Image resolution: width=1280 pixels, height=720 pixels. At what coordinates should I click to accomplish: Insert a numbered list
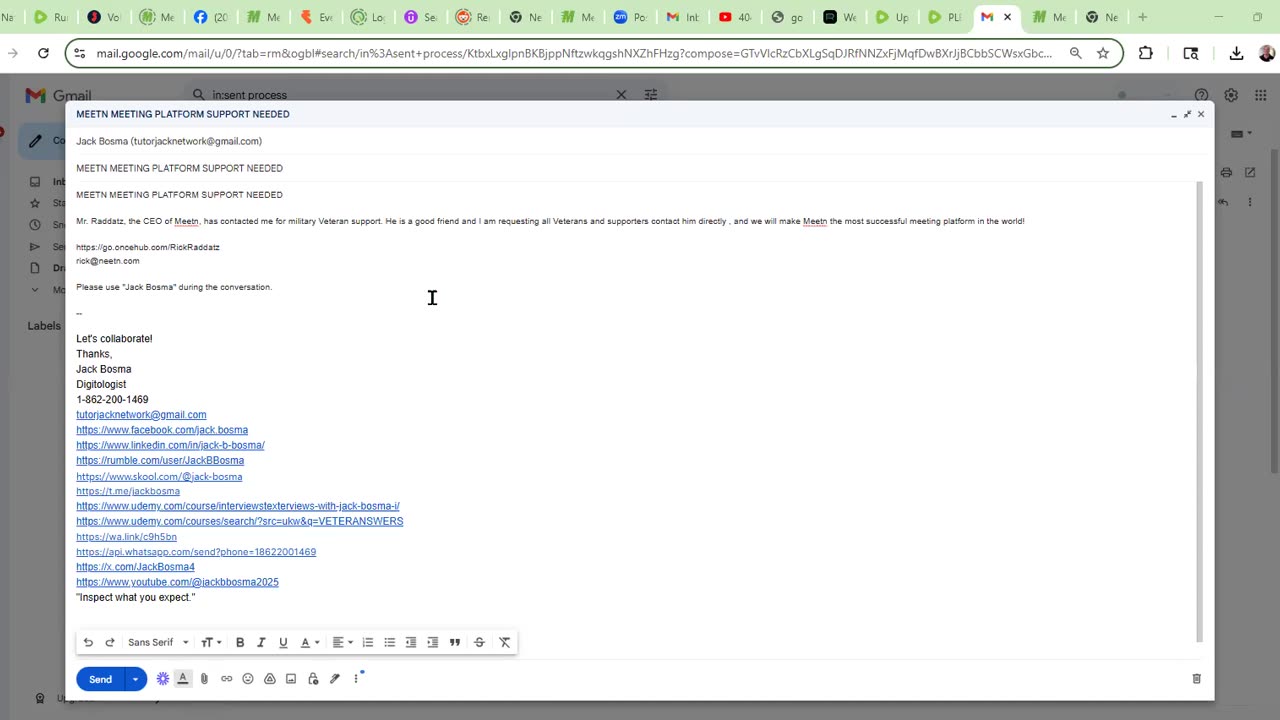[368, 642]
